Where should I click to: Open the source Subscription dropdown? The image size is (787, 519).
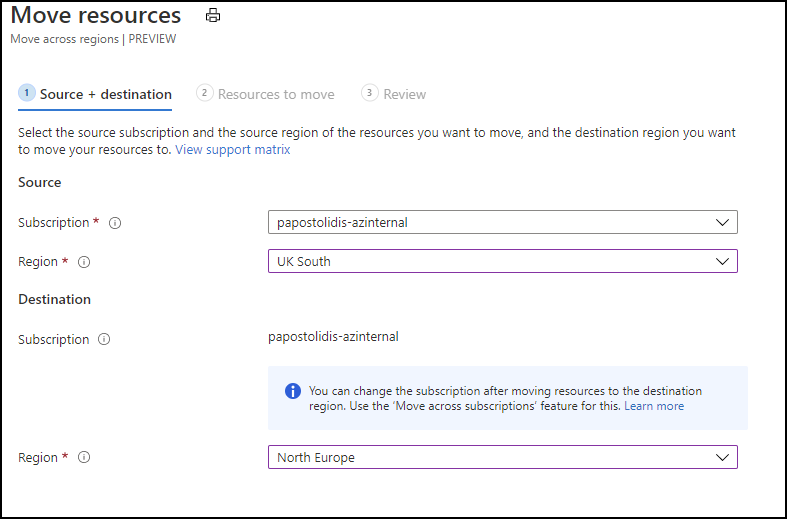click(x=502, y=222)
